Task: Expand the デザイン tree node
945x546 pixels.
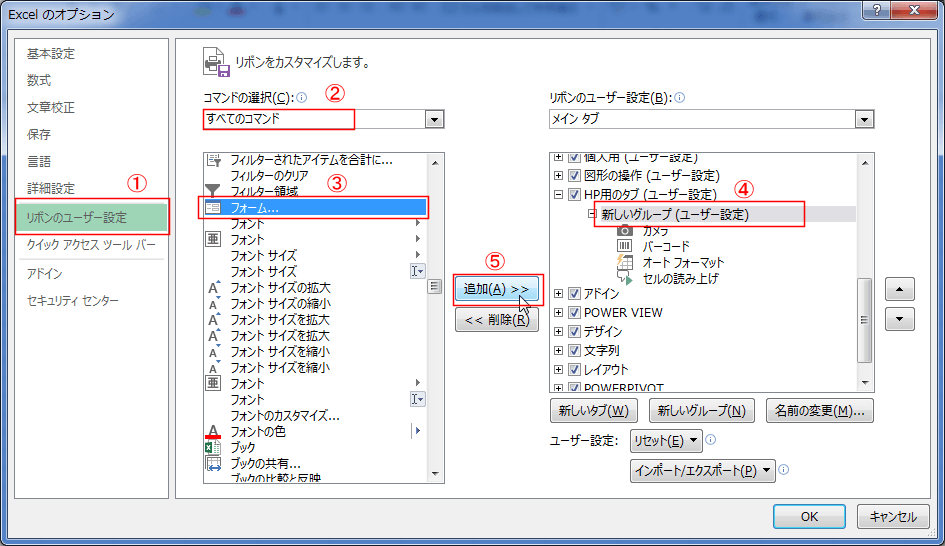Action: 558,331
